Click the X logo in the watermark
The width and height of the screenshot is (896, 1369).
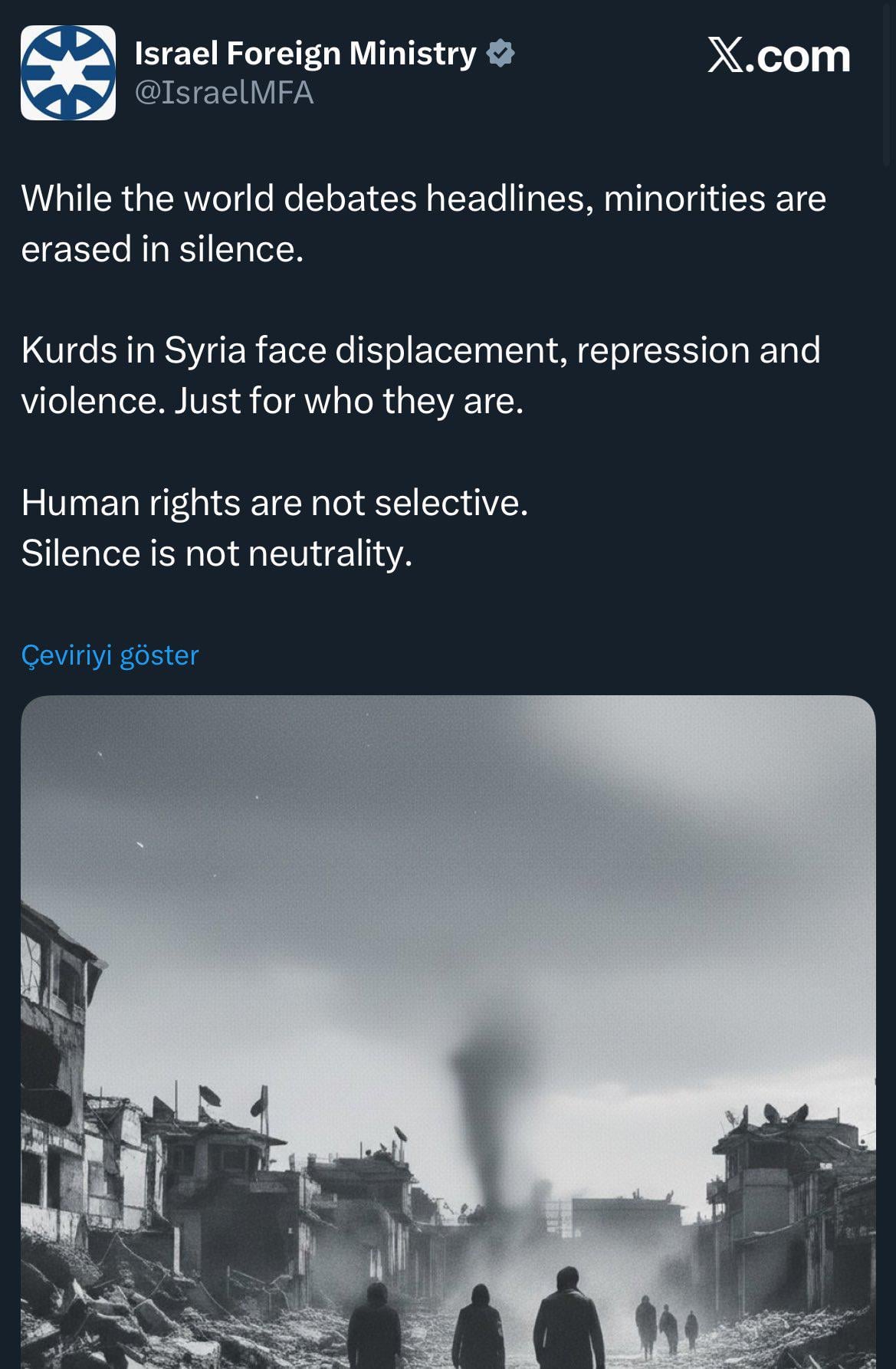(725, 56)
